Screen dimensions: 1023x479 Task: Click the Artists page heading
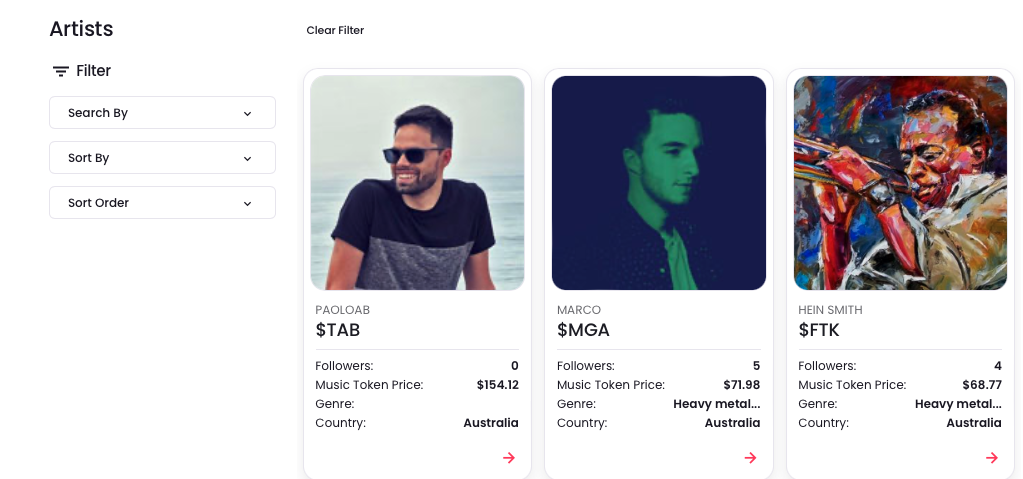coord(81,30)
